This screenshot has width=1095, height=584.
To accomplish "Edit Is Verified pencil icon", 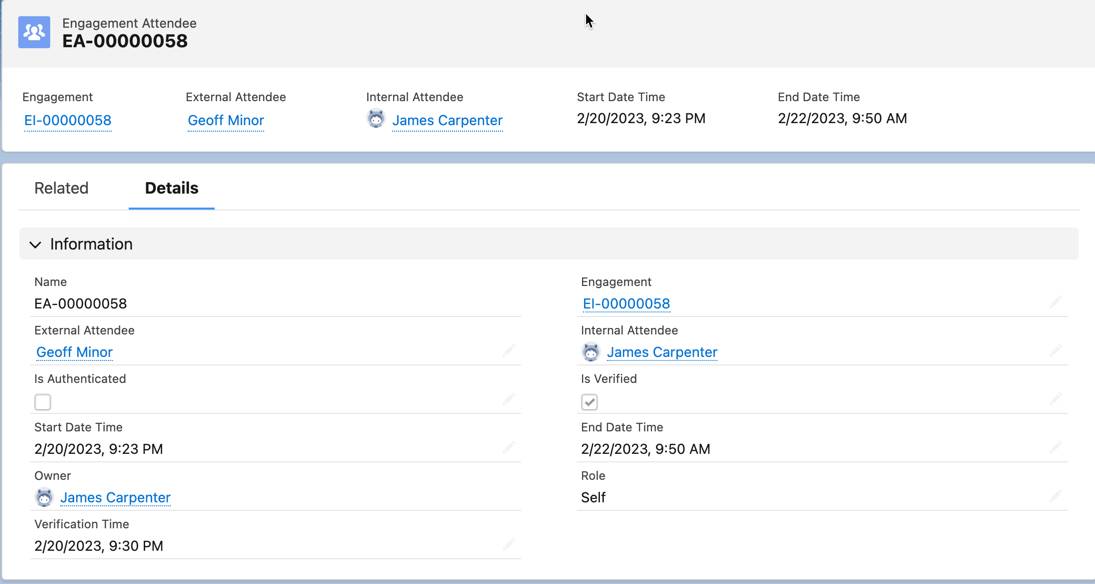I will click(1055, 400).
